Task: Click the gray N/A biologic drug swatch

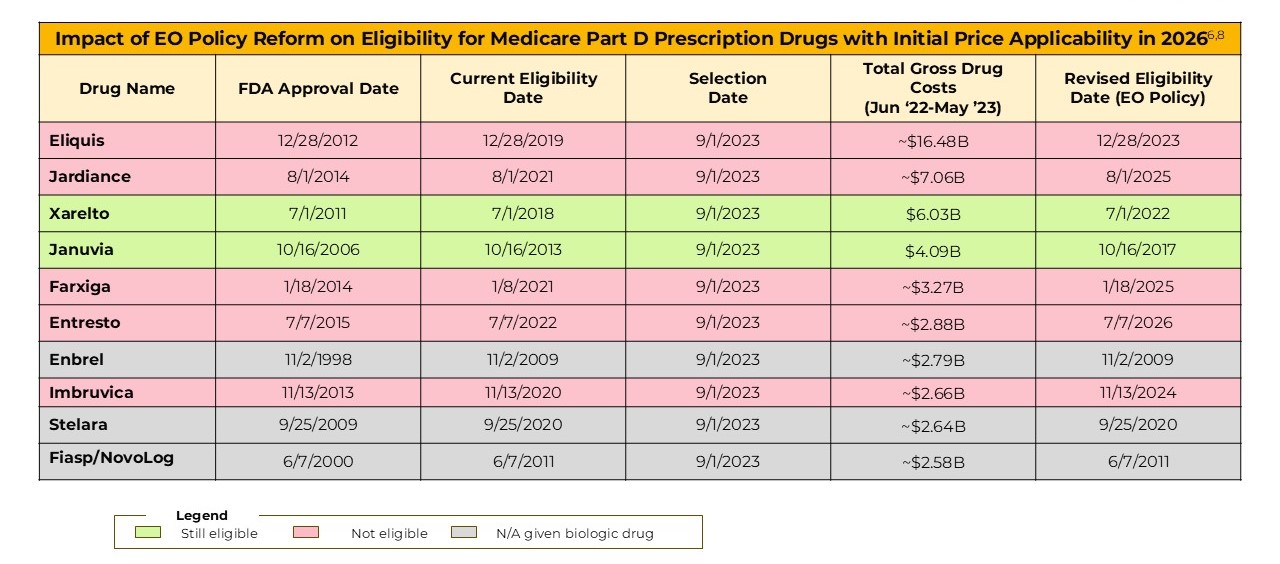Action: coord(465,532)
